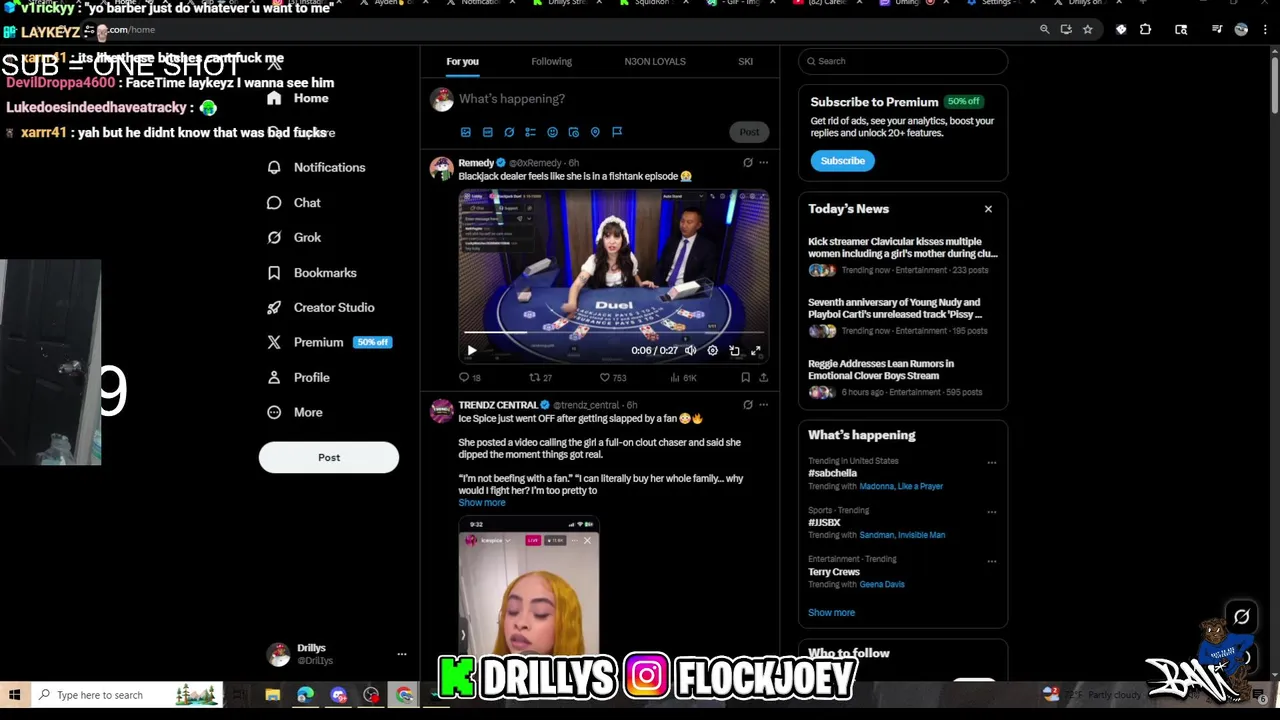The width and height of the screenshot is (1280, 720).
Task: Open Notifications from the left sidebar
Action: [x=316, y=167]
